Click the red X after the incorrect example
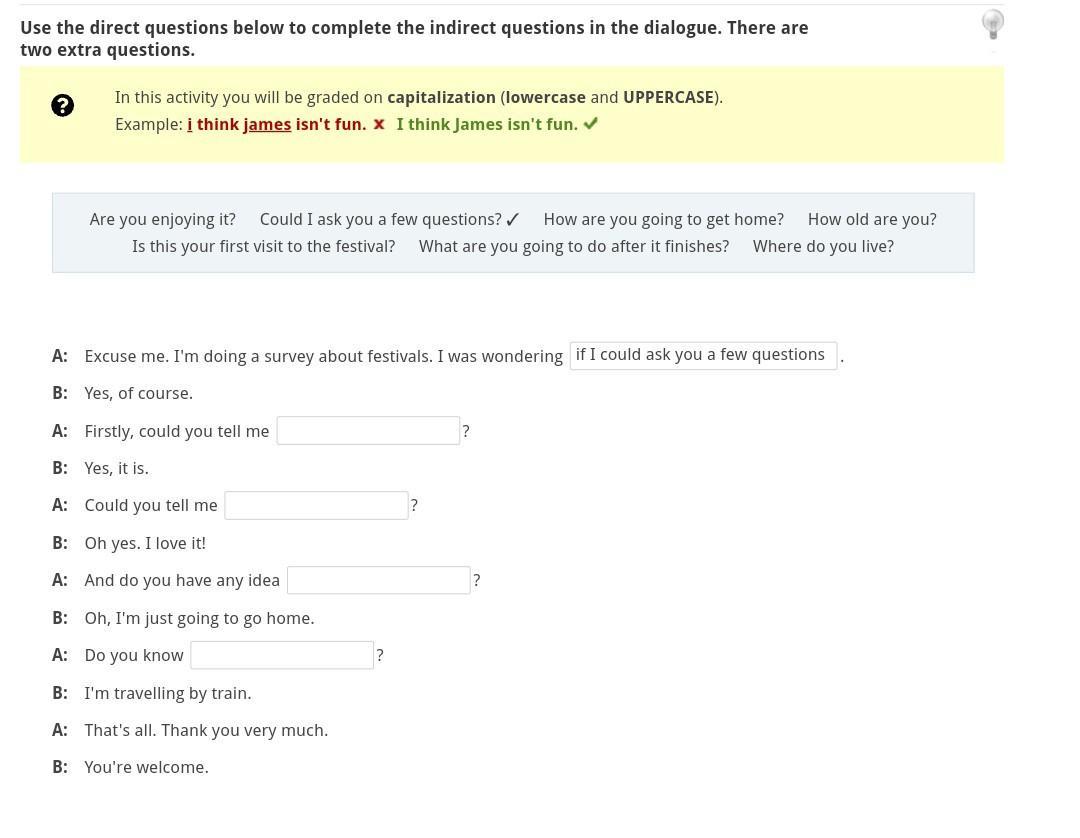Image resolution: width=1080 pixels, height=838 pixels. point(379,124)
